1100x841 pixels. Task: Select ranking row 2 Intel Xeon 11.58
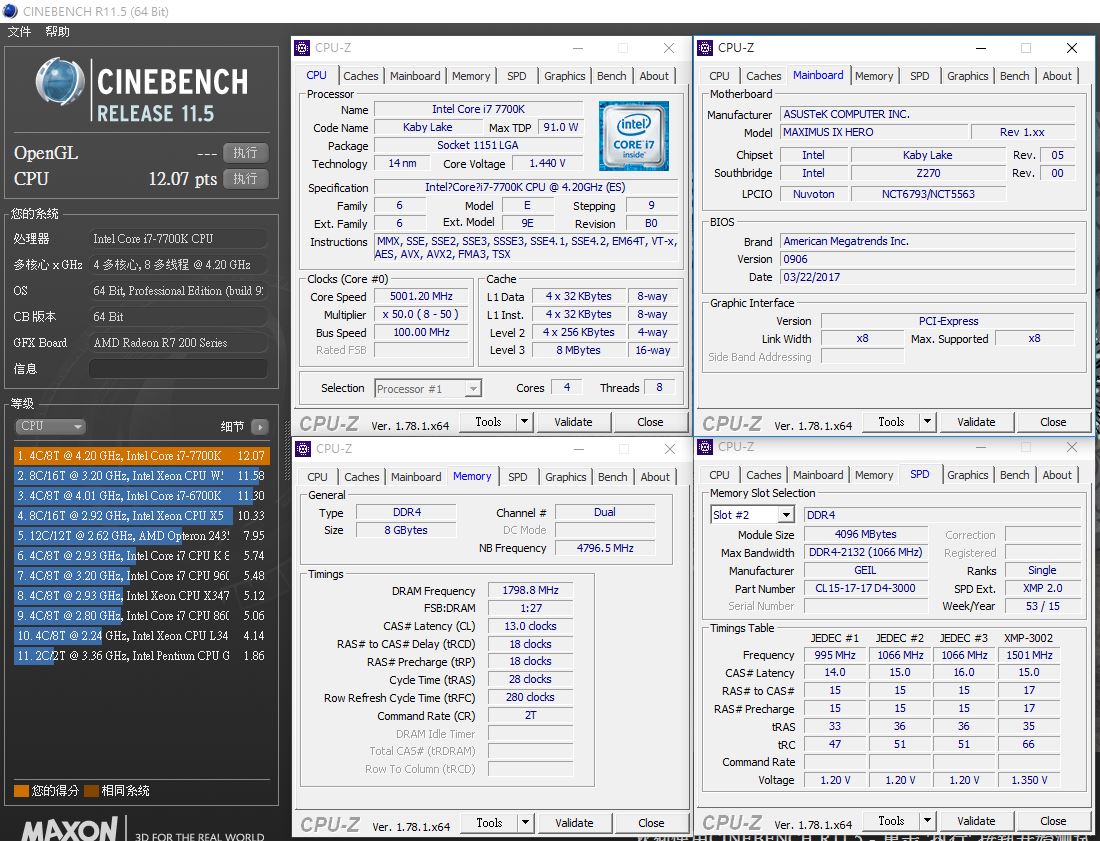142,476
